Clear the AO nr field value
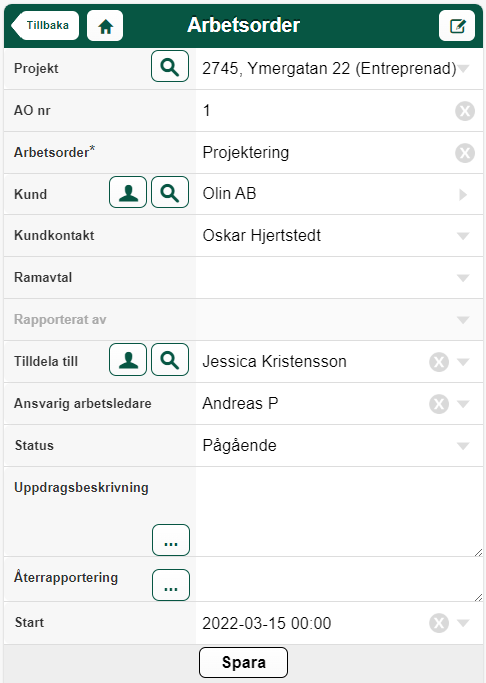The height and width of the screenshot is (683, 486). point(465,111)
